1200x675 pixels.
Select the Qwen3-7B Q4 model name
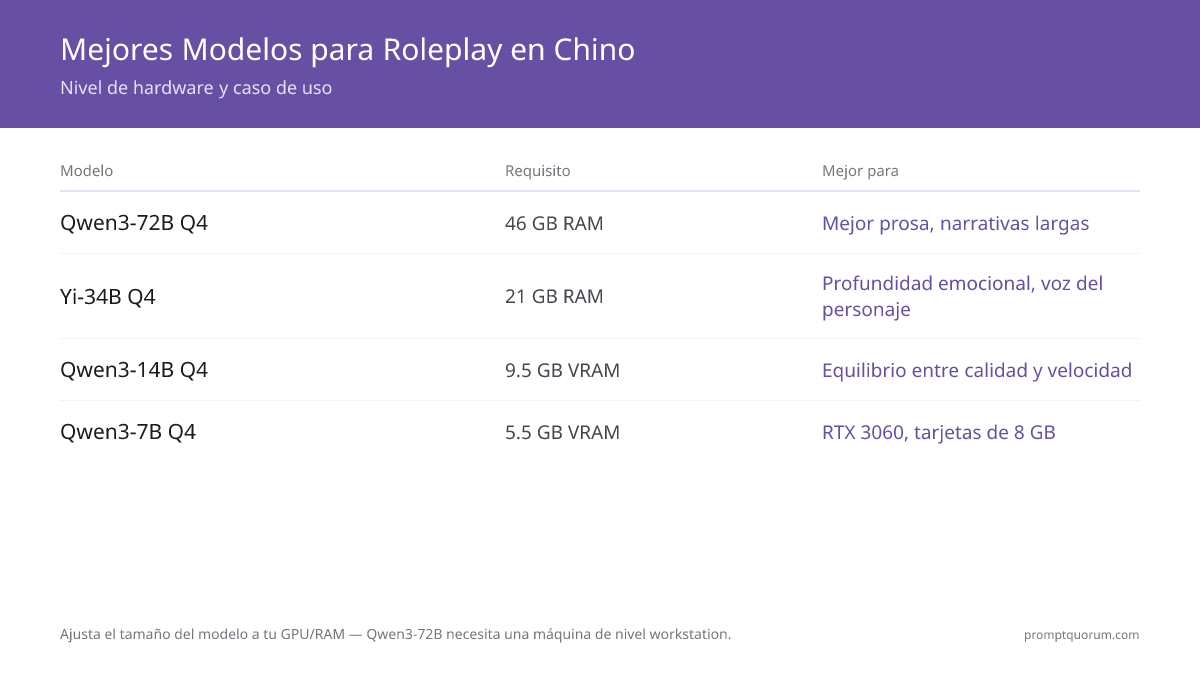128,432
